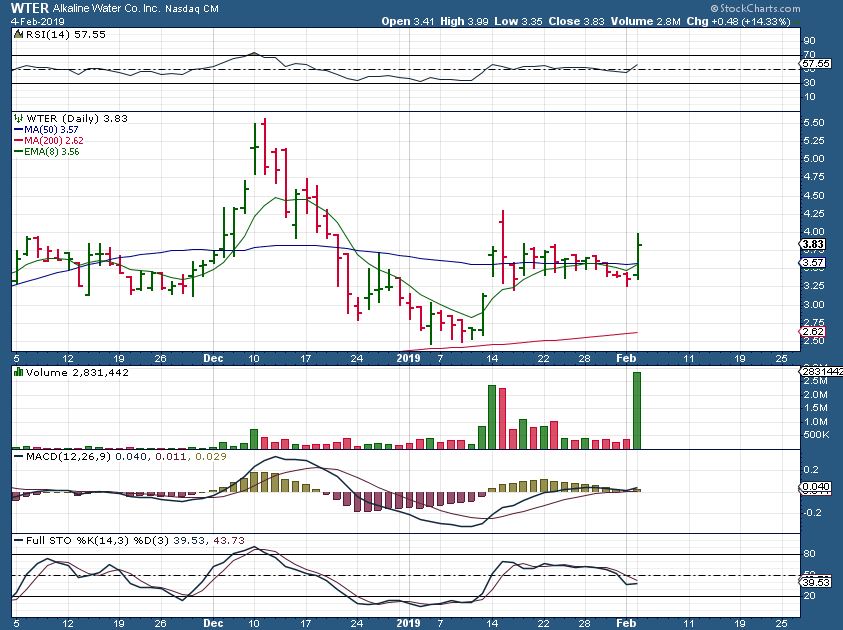The height and width of the screenshot is (630, 843).
Task: Click the 2.62 MA(200) tag on price axis
Action: coord(813,331)
